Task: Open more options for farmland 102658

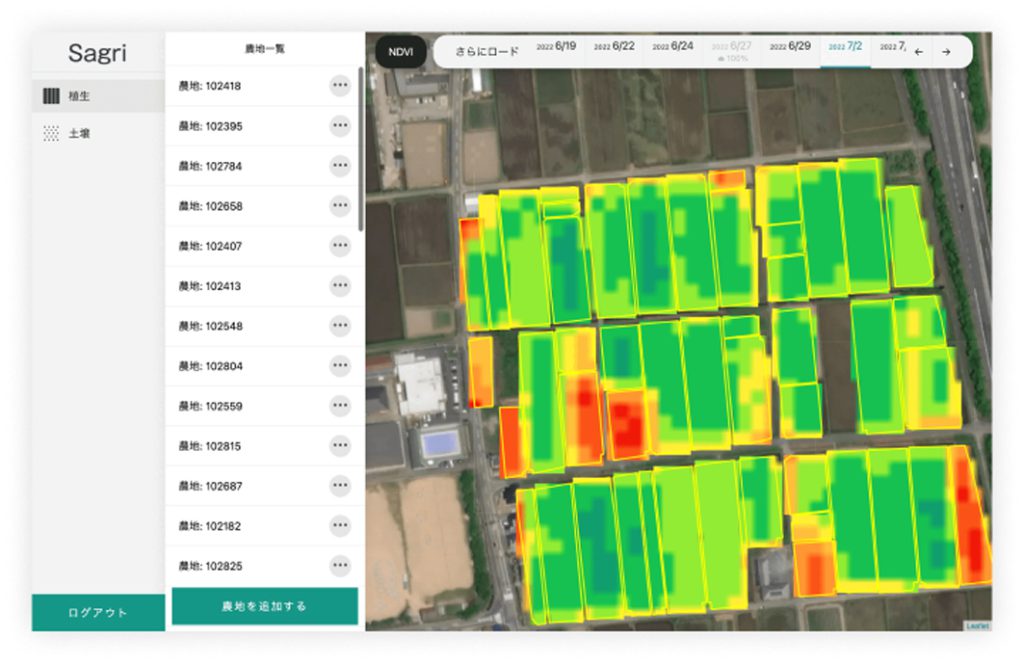Action: click(x=340, y=205)
